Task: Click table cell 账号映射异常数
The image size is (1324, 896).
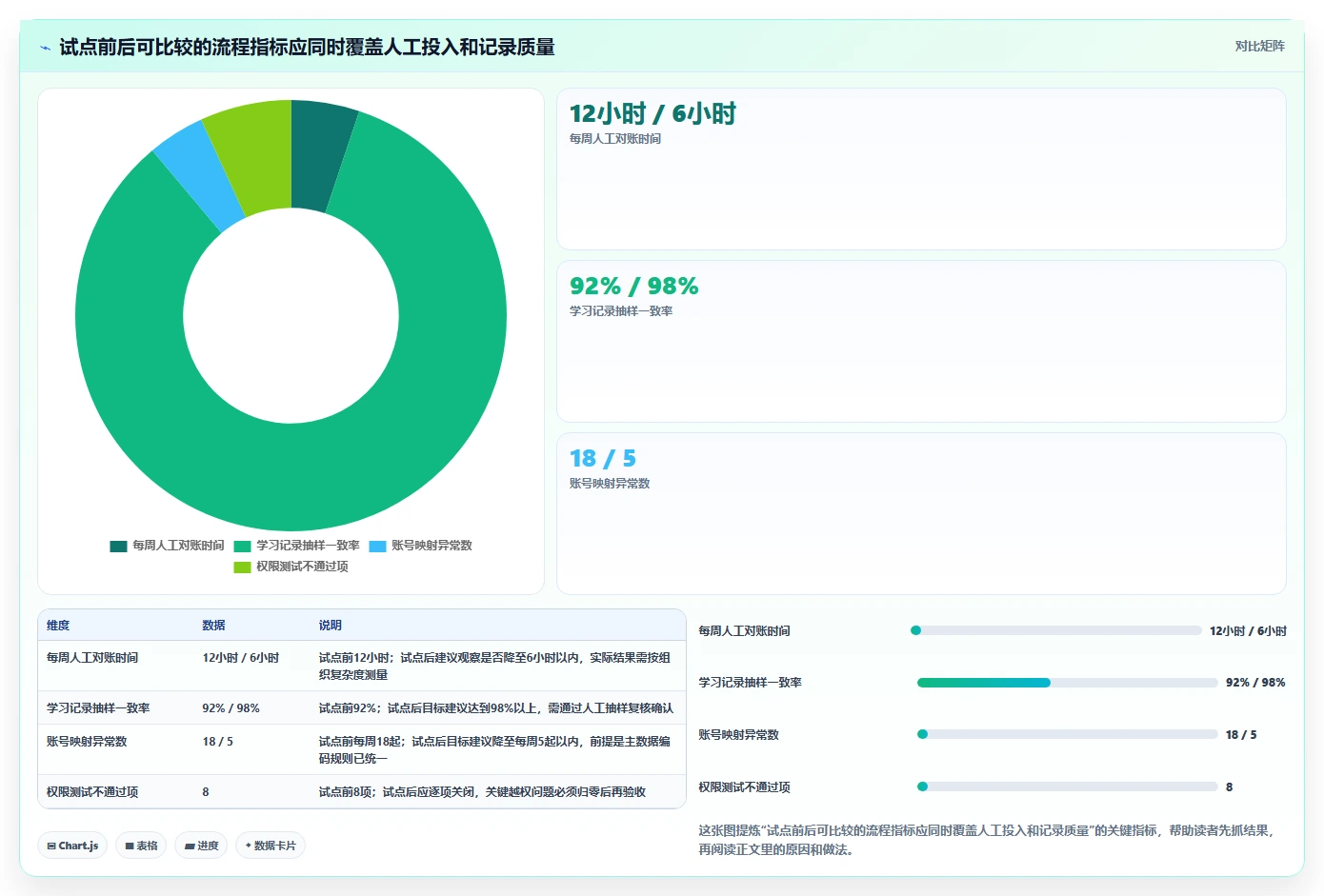Action: (x=87, y=742)
